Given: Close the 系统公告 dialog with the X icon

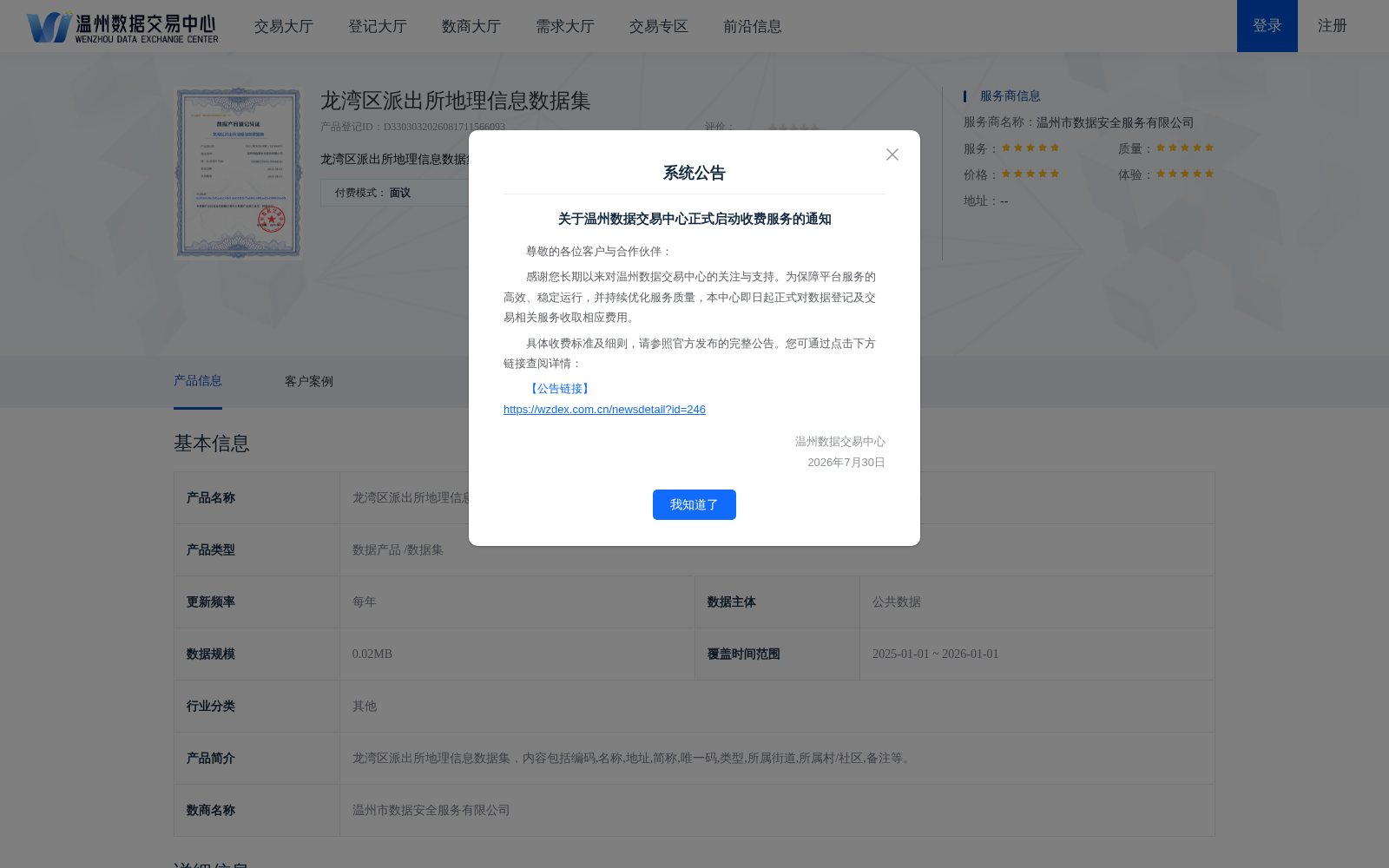Looking at the screenshot, I should coord(892,155).
